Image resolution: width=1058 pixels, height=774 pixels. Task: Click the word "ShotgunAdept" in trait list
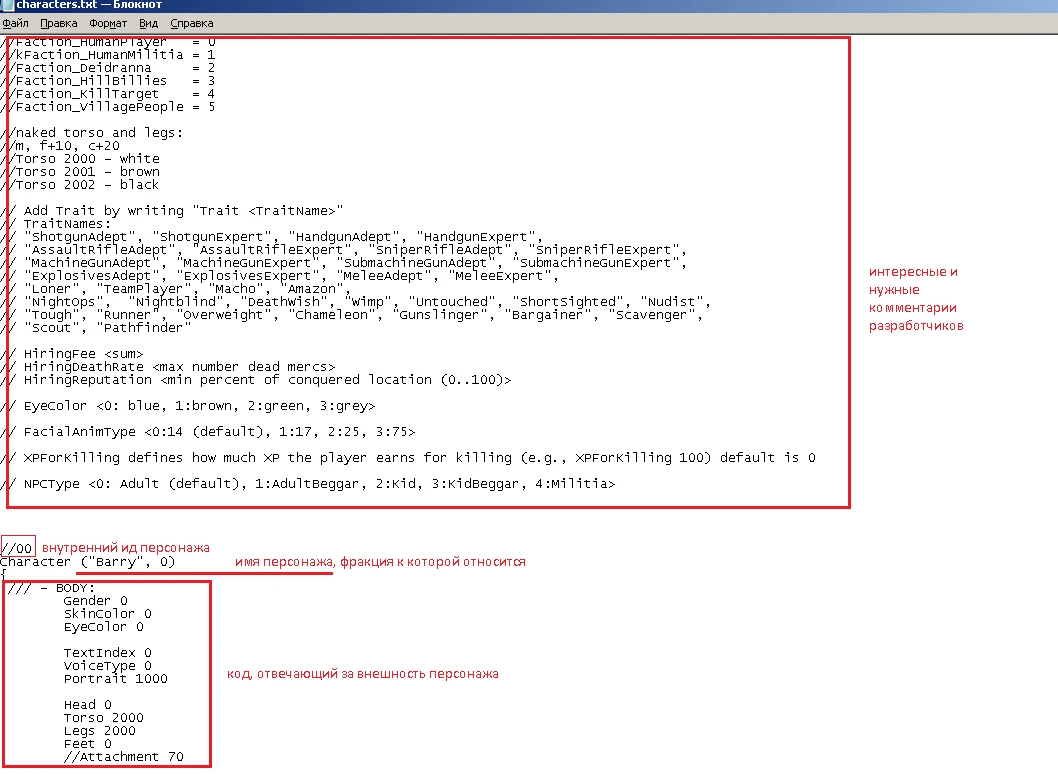[80, 237]
